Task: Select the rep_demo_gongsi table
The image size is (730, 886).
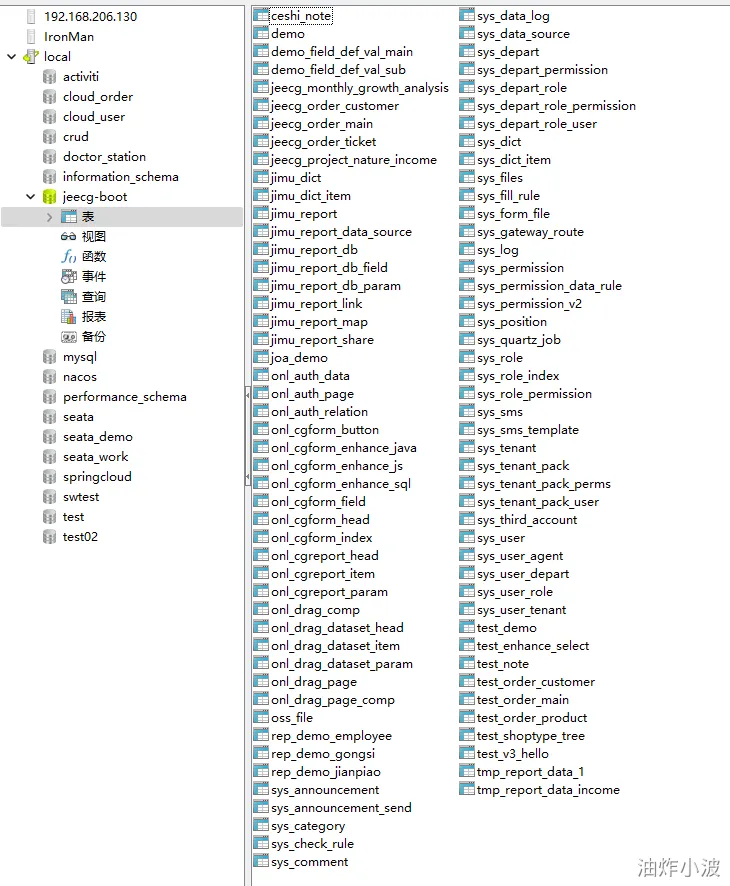Action: coord(323,754)
